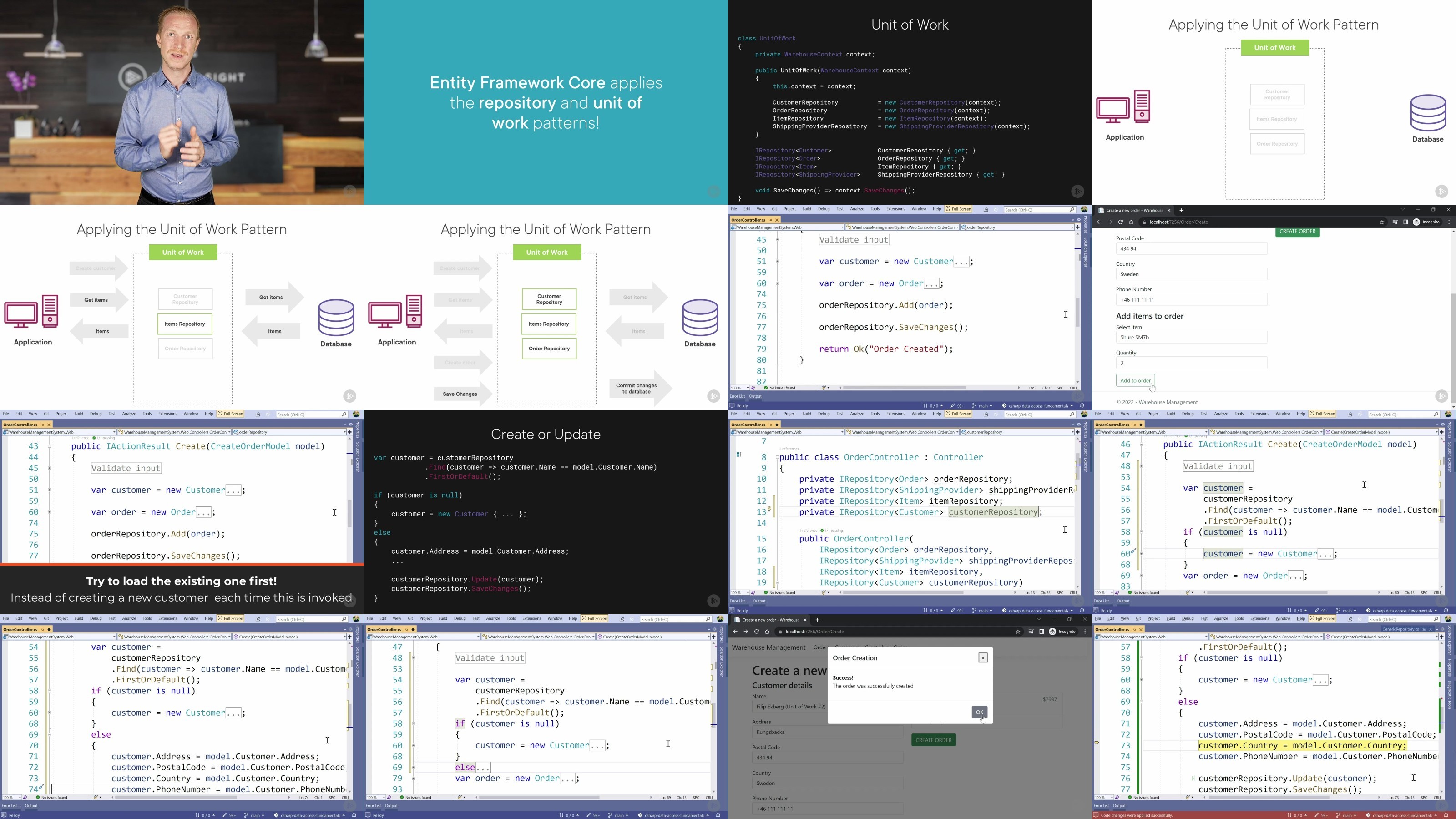Screen dimensions: 1456x819
Task: Open Build menu in editor ending at line 93
Action: pos(443,618)
